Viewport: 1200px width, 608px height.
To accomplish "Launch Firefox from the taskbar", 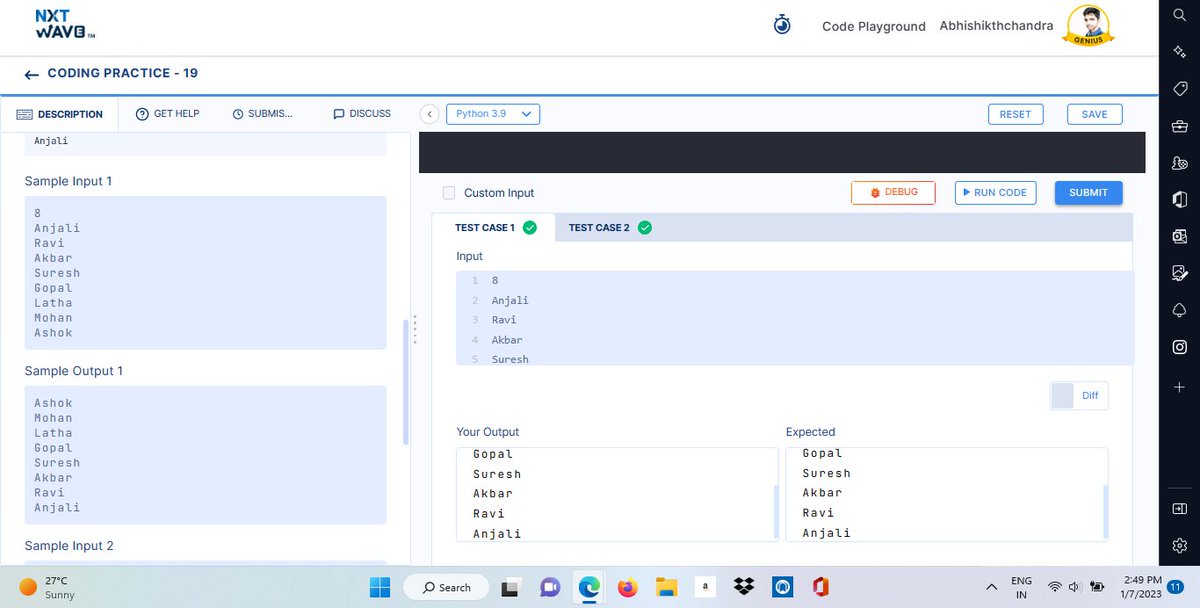I will click(x=627, y=587).
